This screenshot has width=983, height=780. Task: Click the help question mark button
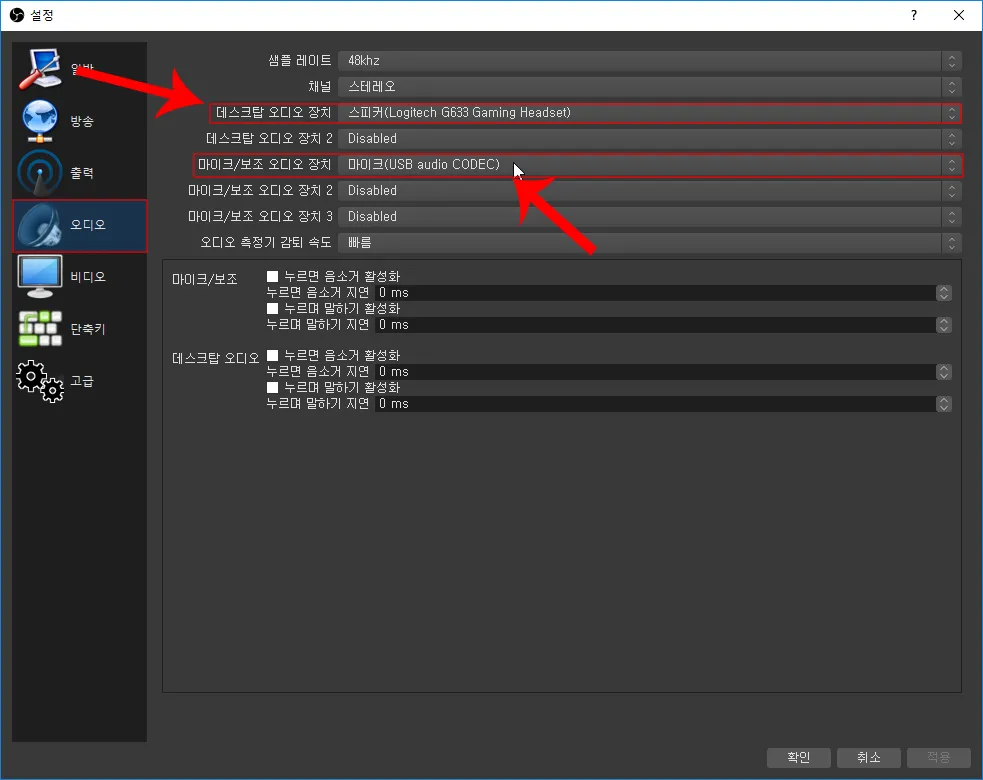914,15
